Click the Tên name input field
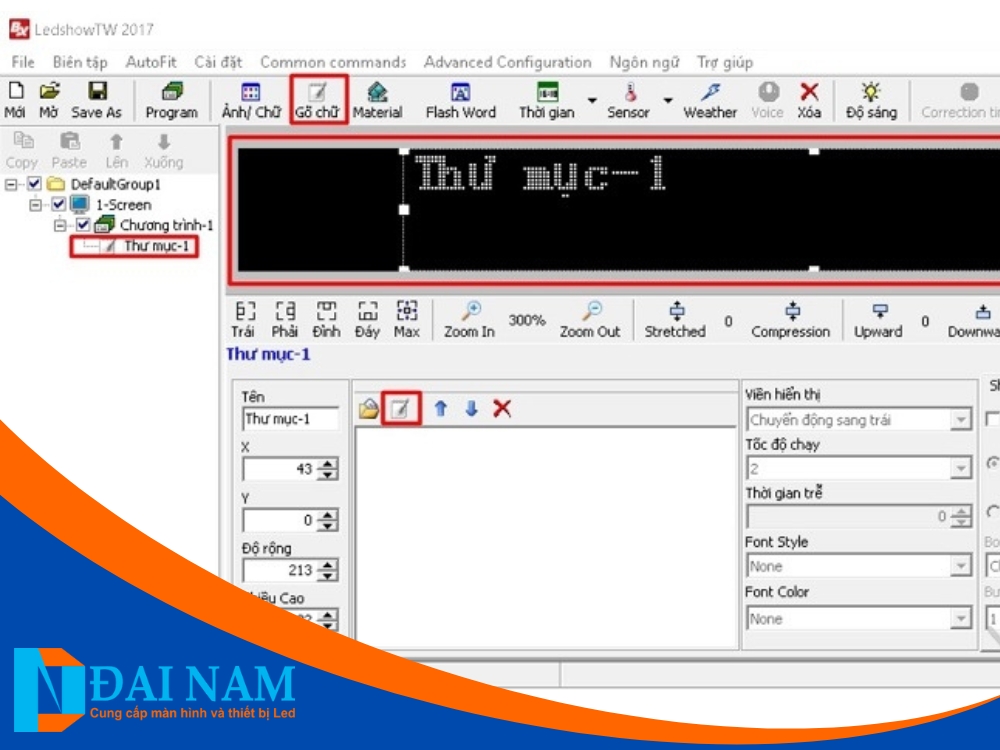The image size is (1000, 750). [x=290, y=420]
